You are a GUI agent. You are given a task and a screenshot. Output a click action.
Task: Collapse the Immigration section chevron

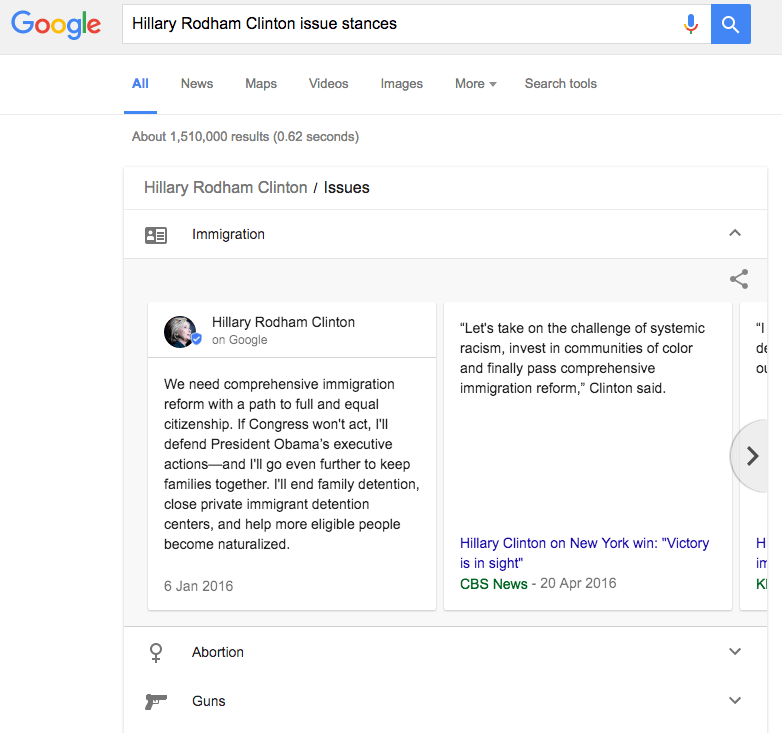[735, 233]
